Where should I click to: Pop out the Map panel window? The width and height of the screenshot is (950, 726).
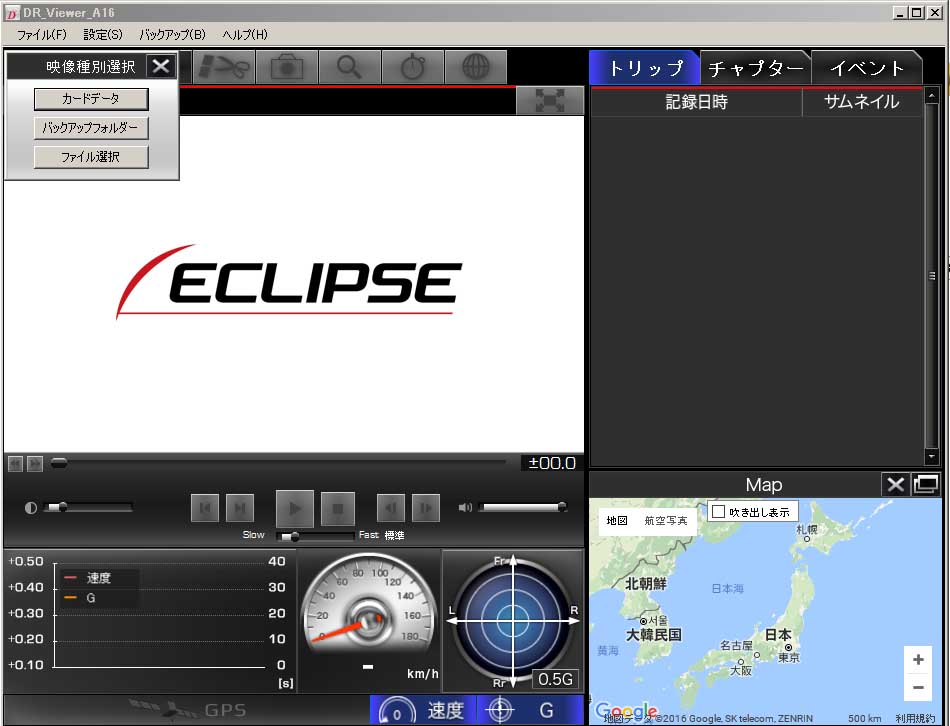(925, 484)
